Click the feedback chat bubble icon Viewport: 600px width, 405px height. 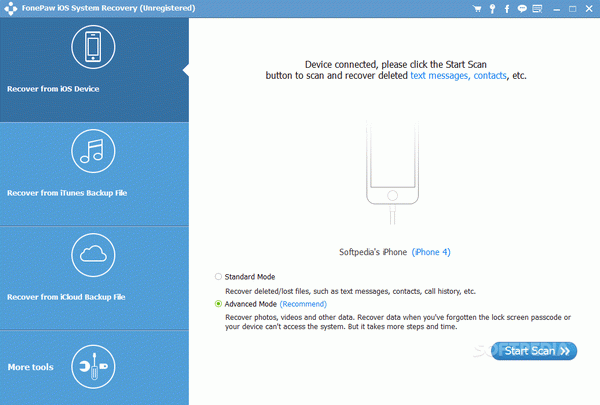pos(522,8)
